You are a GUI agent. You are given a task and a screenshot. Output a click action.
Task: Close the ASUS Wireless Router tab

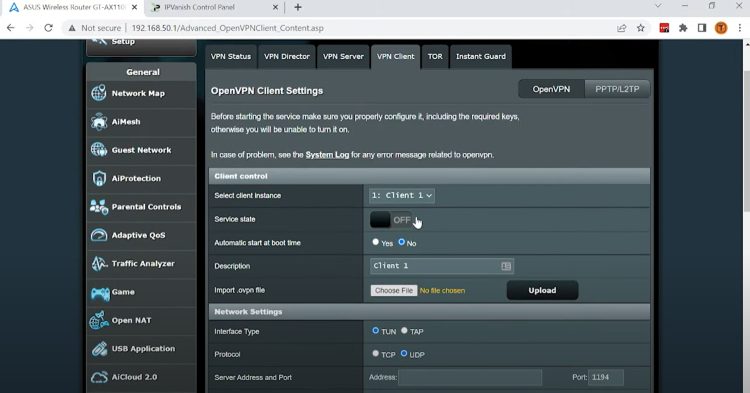pos(135,7)
